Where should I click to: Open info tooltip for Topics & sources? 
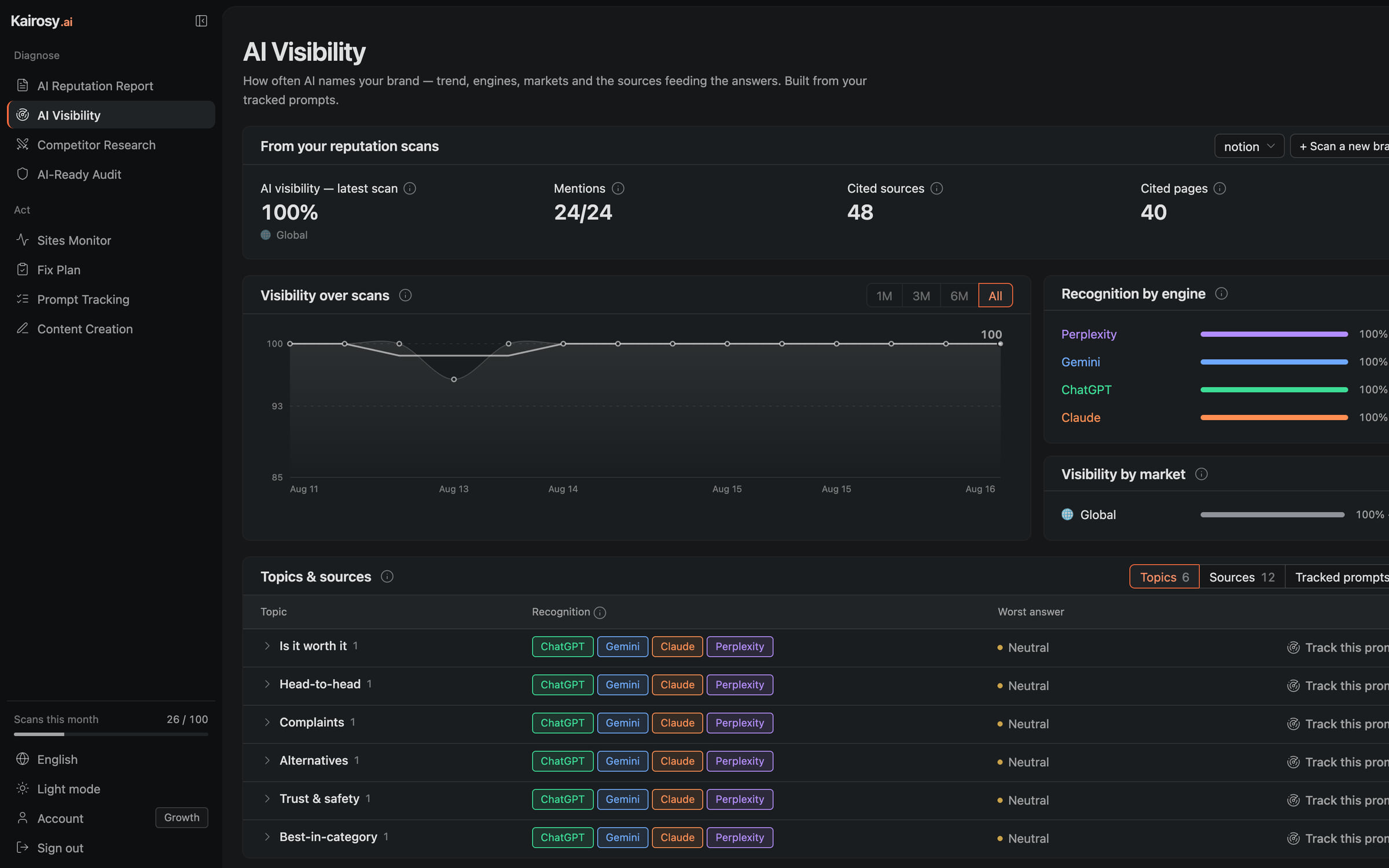(387, 576)
